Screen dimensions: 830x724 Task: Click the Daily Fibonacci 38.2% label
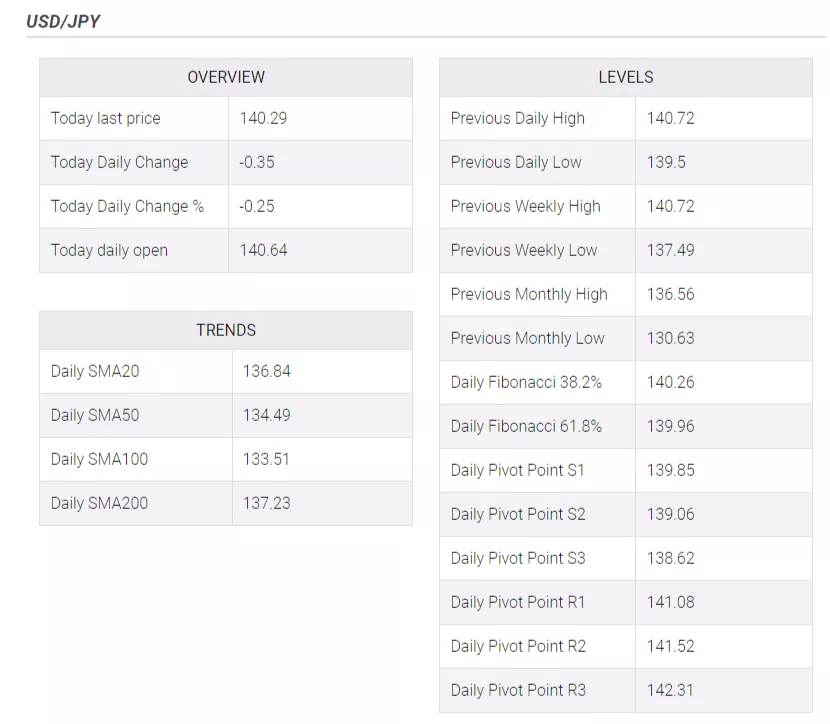point(526,382)
